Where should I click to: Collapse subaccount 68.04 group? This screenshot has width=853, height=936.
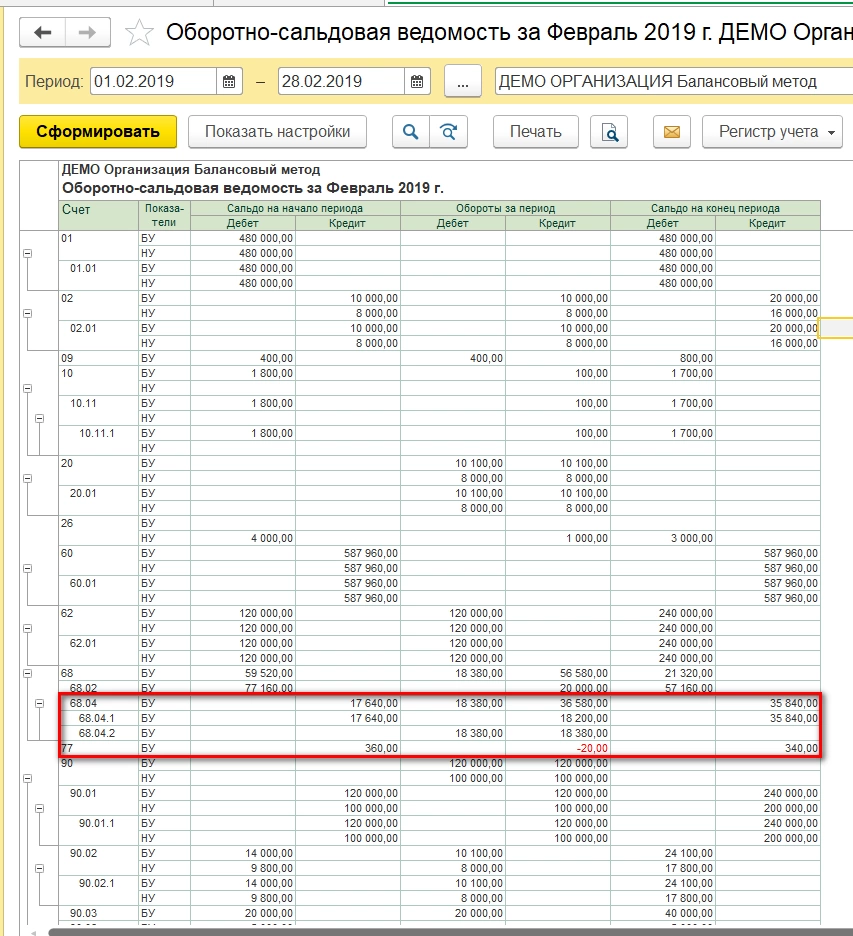[39, 704]
